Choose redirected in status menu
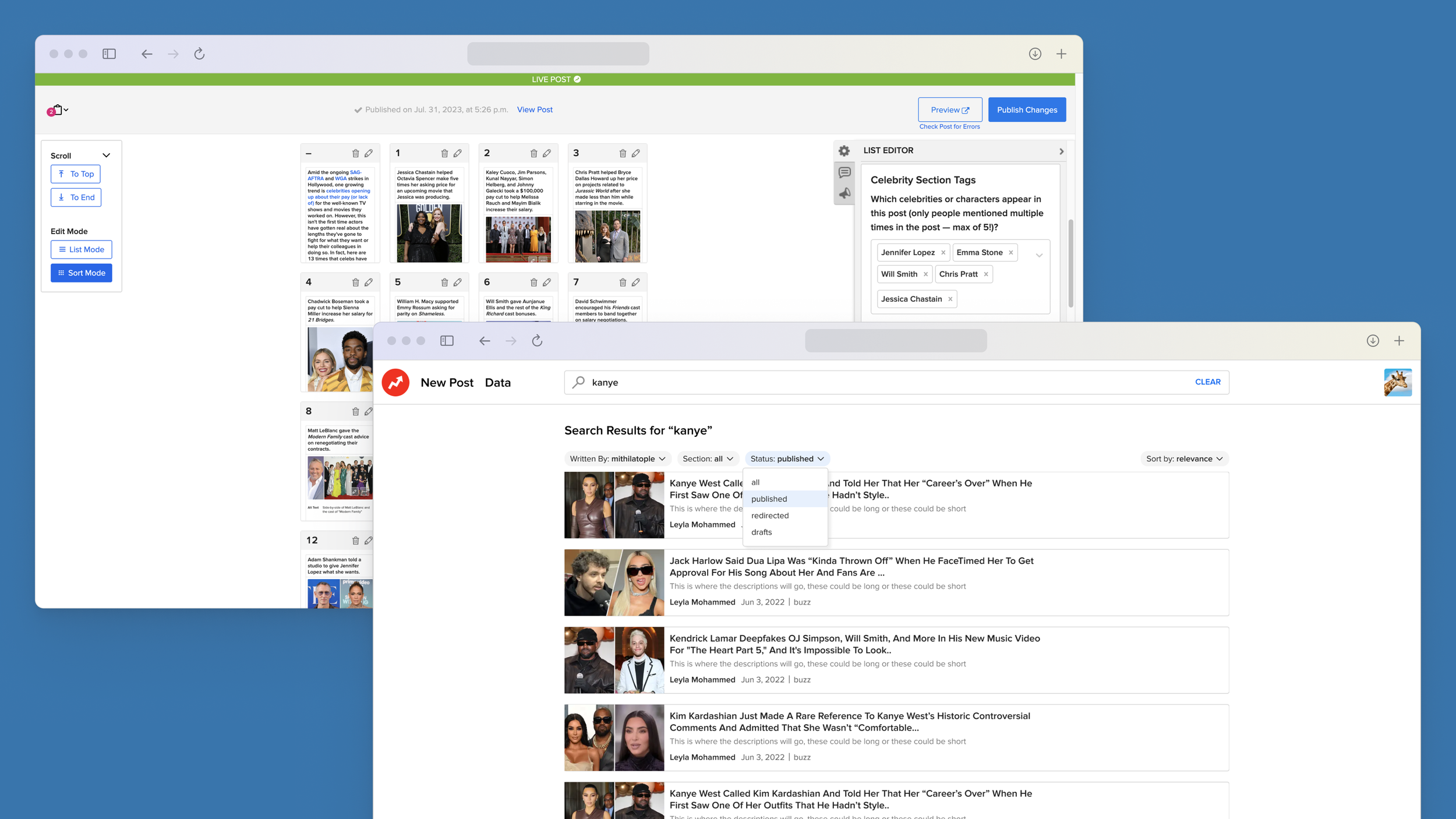 click(769, 516)
